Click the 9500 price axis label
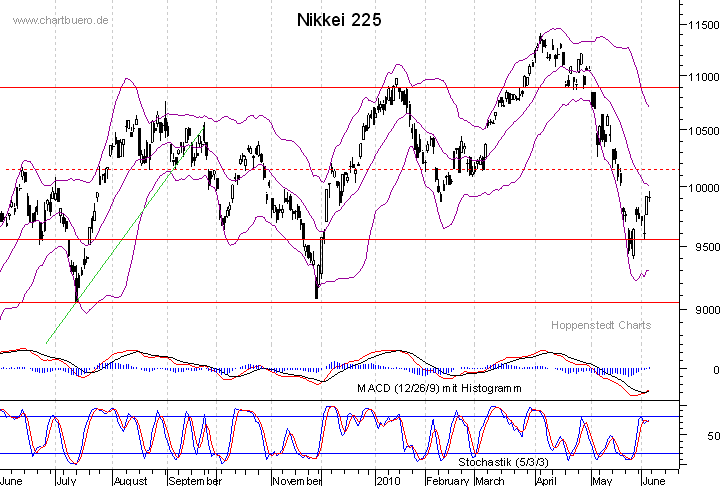This screenshot has height=486, width=723. pos(707,247)
